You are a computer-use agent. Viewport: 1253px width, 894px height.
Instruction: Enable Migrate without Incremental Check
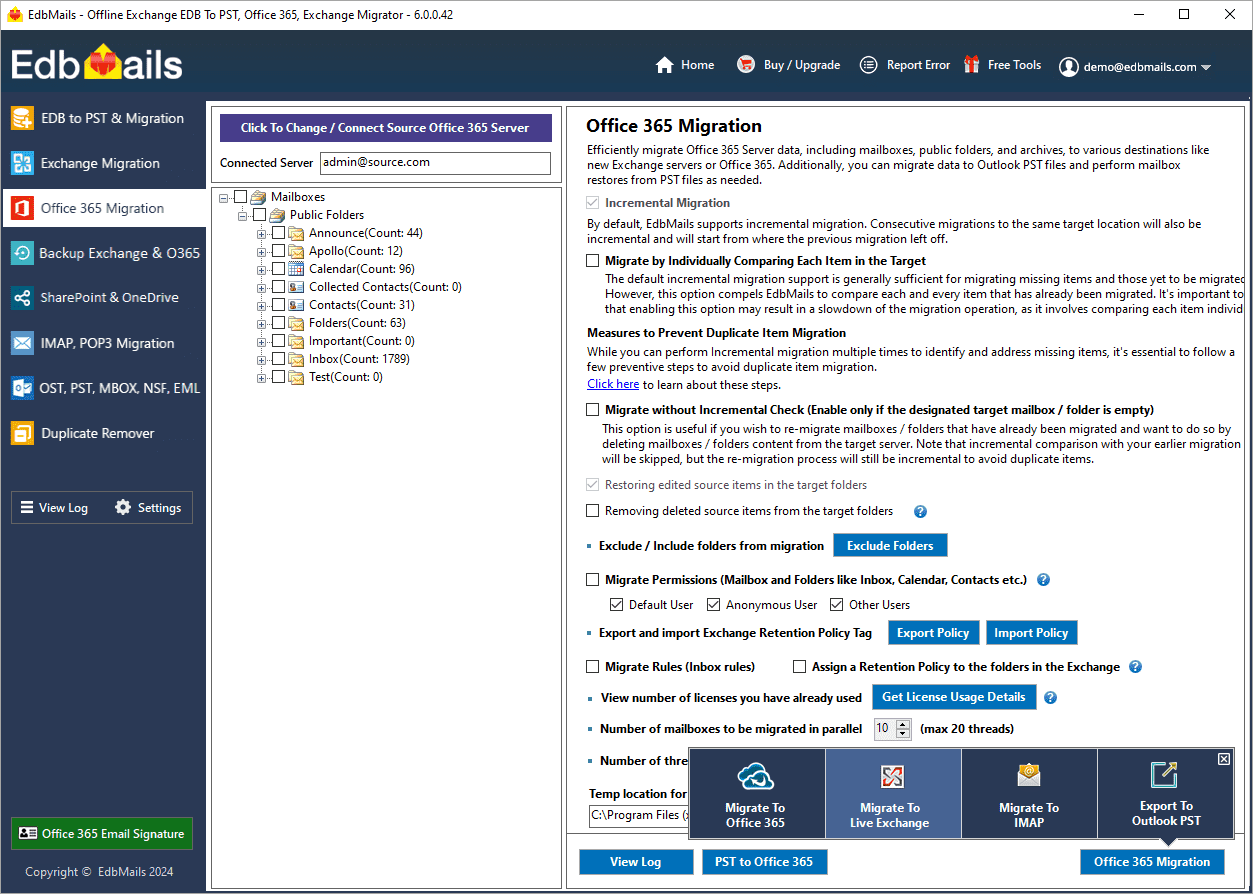593,410
